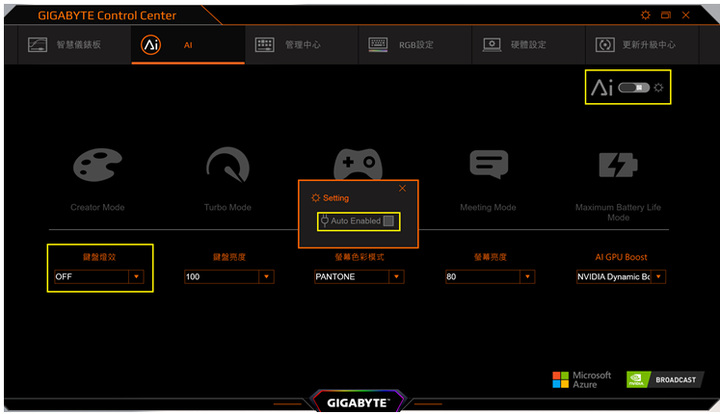Switch to the AI tab
720x414 pixels.
[188, 45]
